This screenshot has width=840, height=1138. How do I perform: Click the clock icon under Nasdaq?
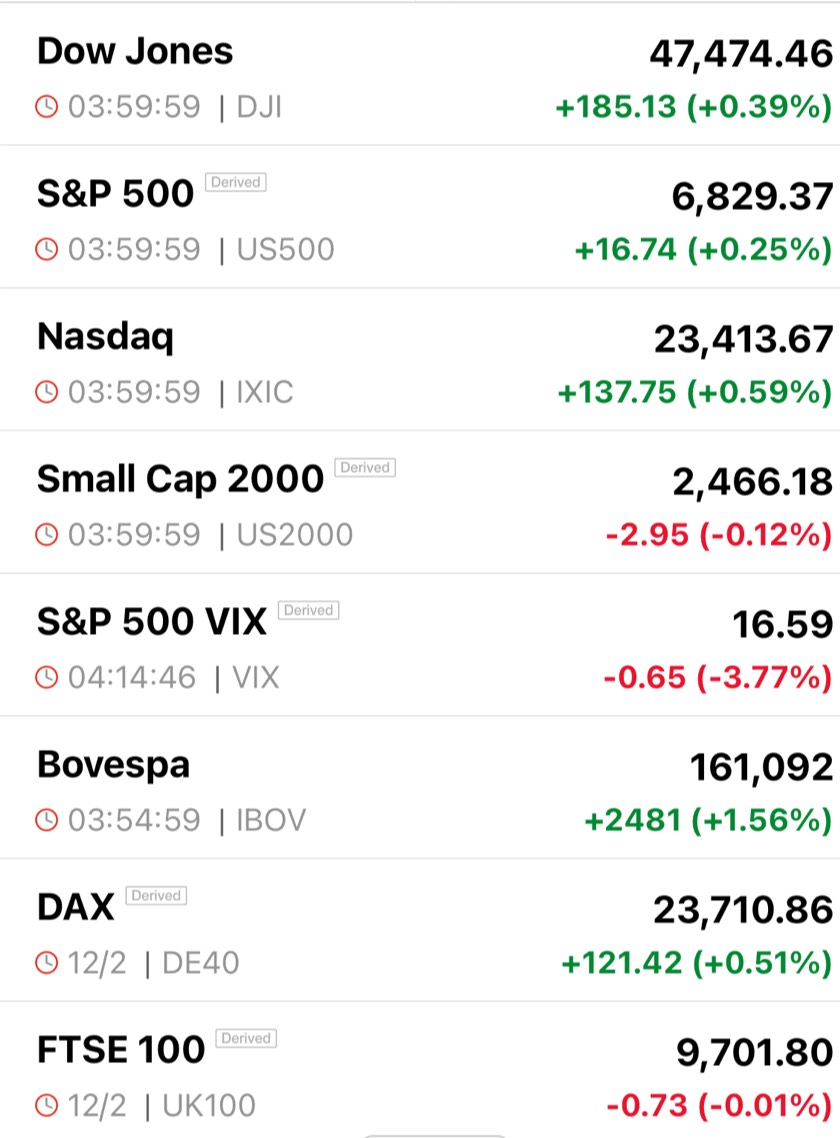[x=48, y=392]
